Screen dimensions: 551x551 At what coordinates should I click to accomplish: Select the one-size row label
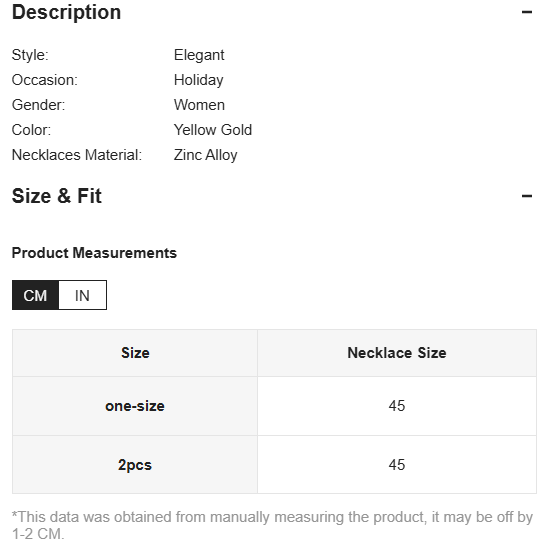pos(135,406)
